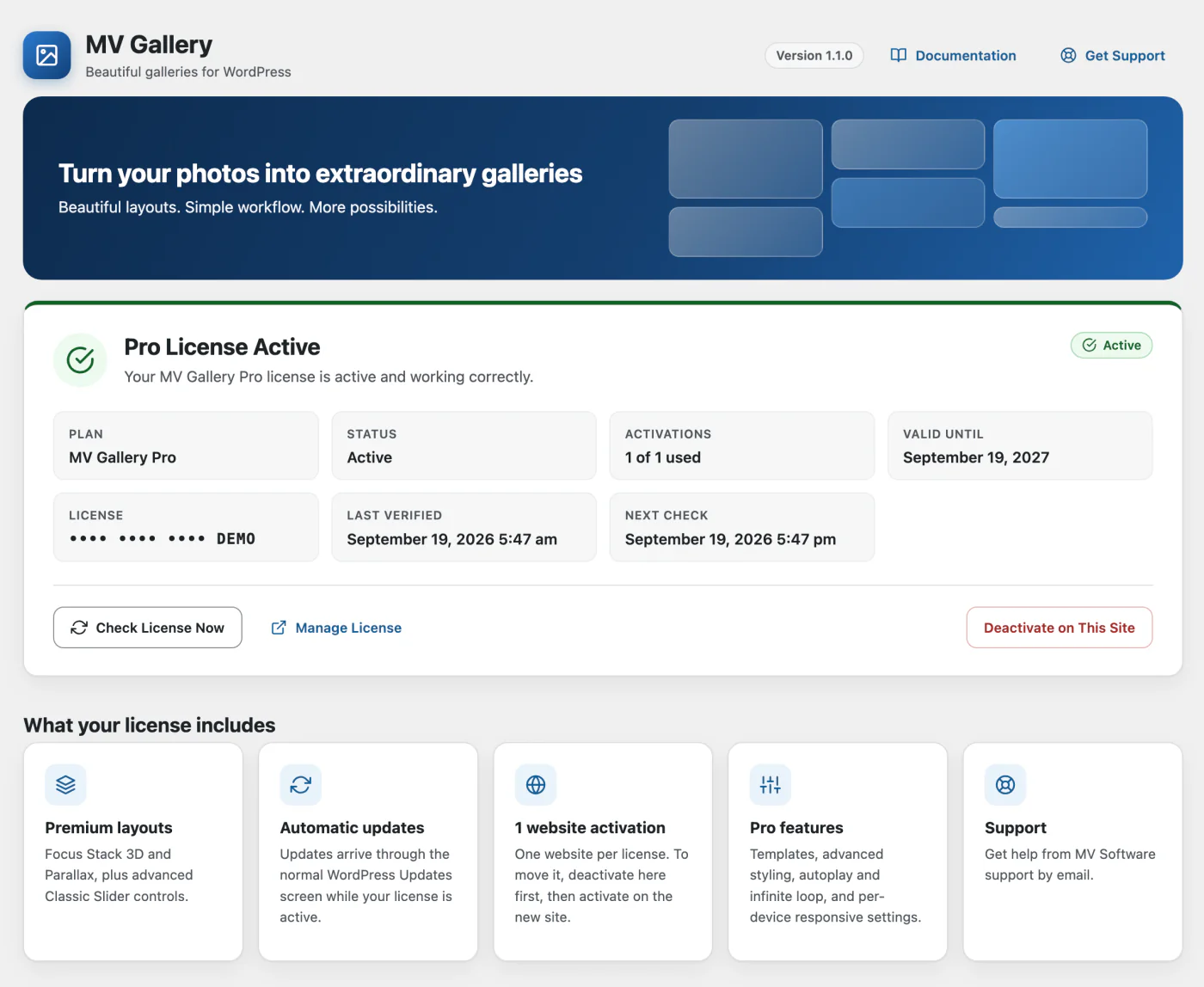The image size is (1204, 987).
Task: Click the sync icon above Automatic updates
Action: tap(301, 785)
